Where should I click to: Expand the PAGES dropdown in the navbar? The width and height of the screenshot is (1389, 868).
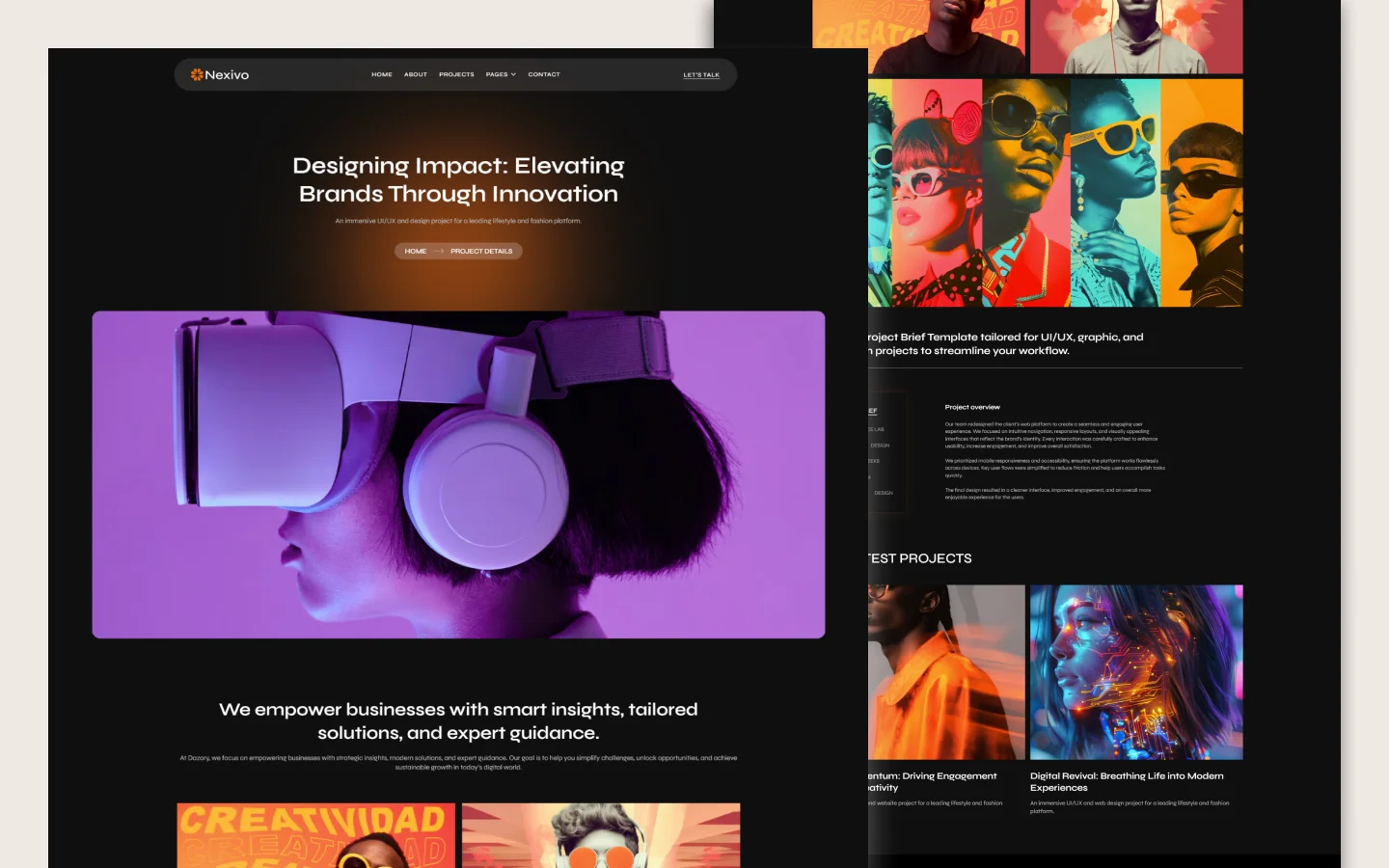click(501, 74)
